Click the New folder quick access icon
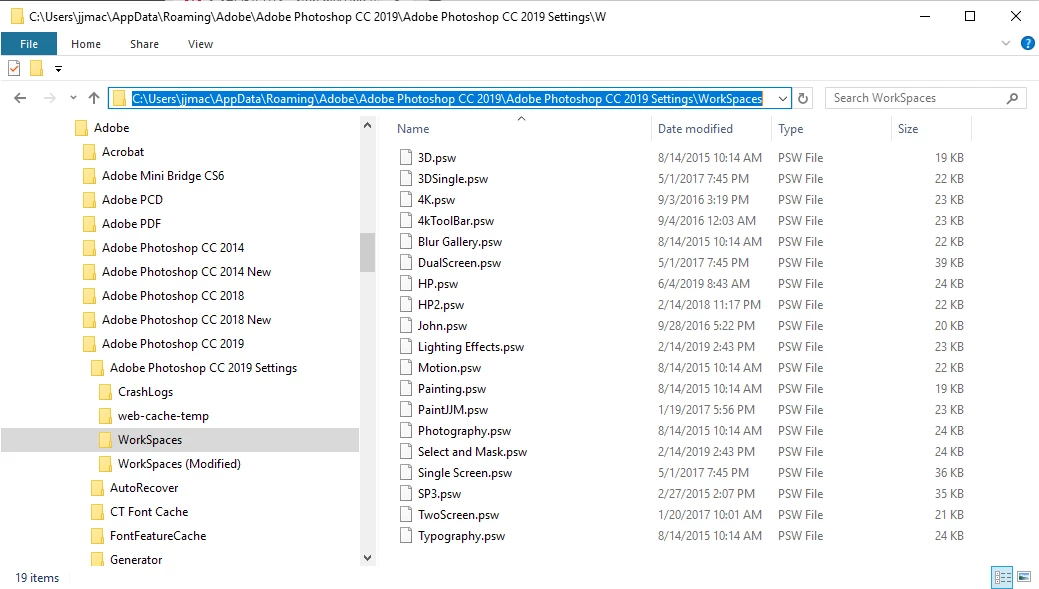 coord(36,68)
